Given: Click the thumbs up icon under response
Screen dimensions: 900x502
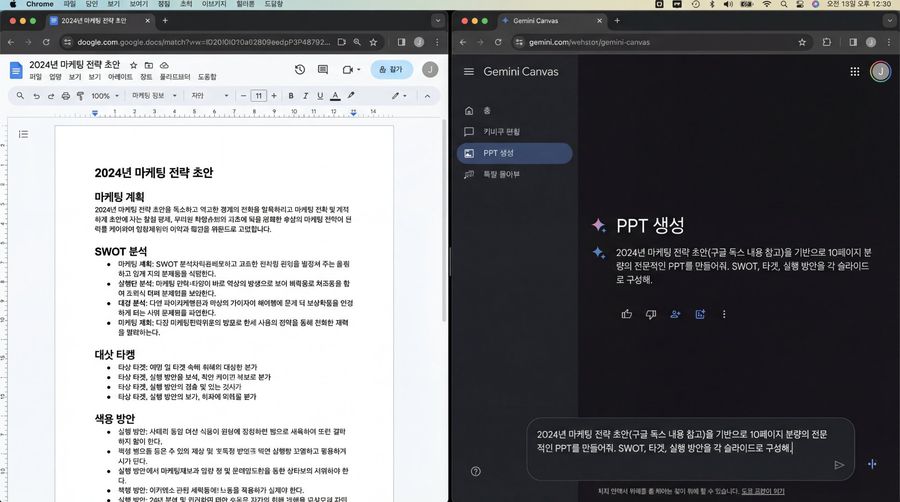Looking at the screenshot, I should pos(626,313).
